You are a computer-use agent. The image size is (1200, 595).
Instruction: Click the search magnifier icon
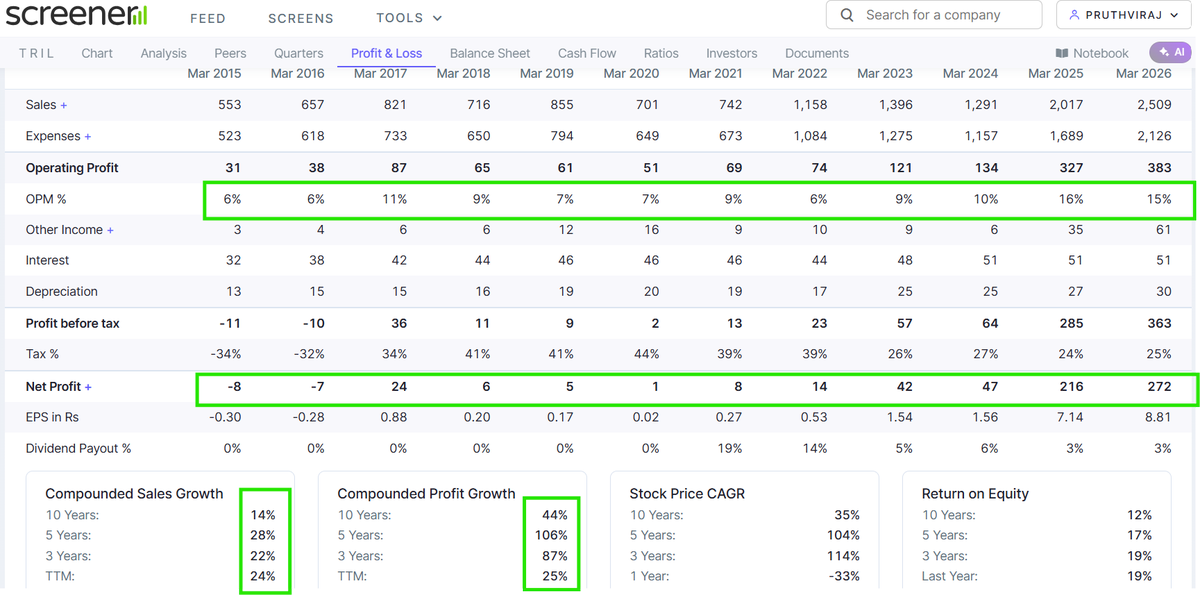coord(848,15)
